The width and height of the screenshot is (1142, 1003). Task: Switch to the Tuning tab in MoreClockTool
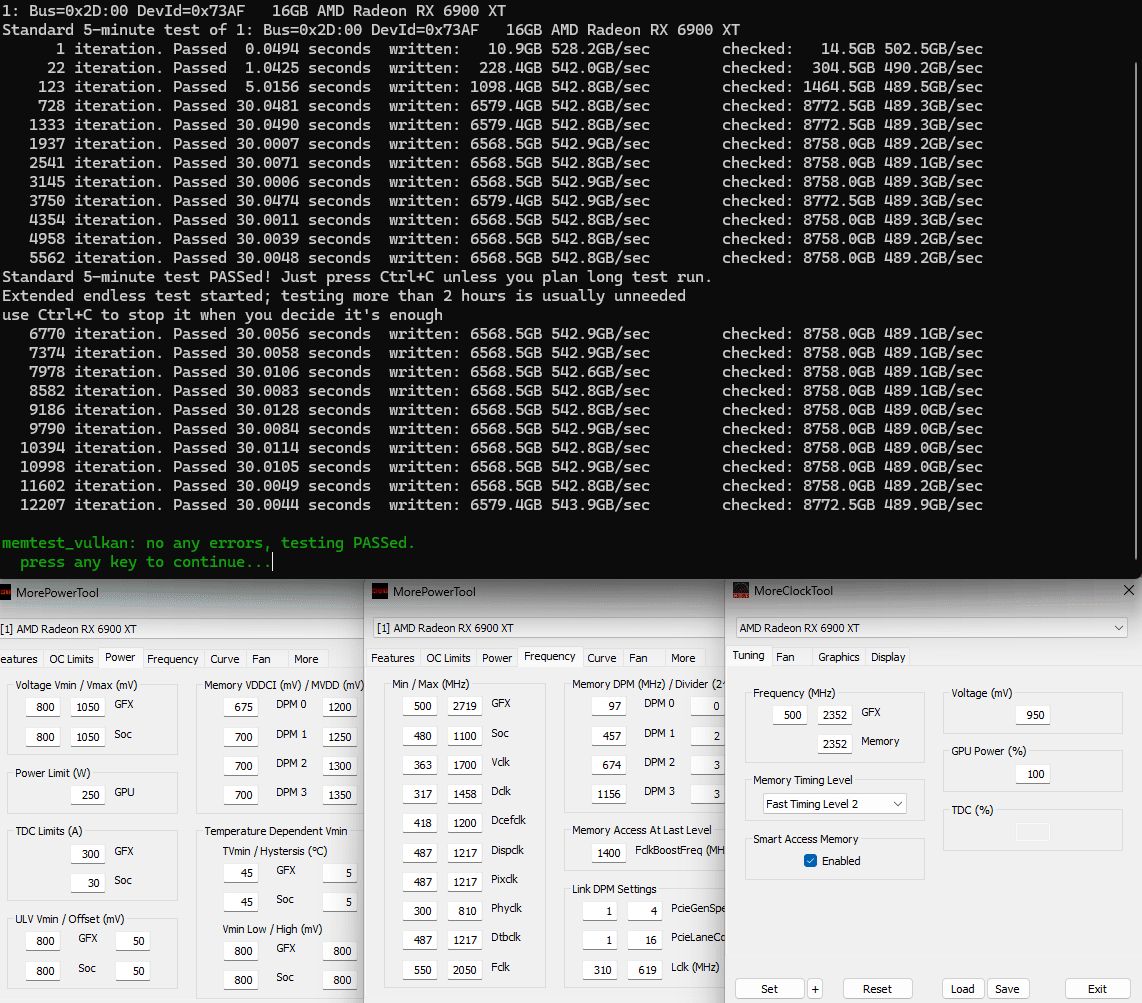[748, 656]
